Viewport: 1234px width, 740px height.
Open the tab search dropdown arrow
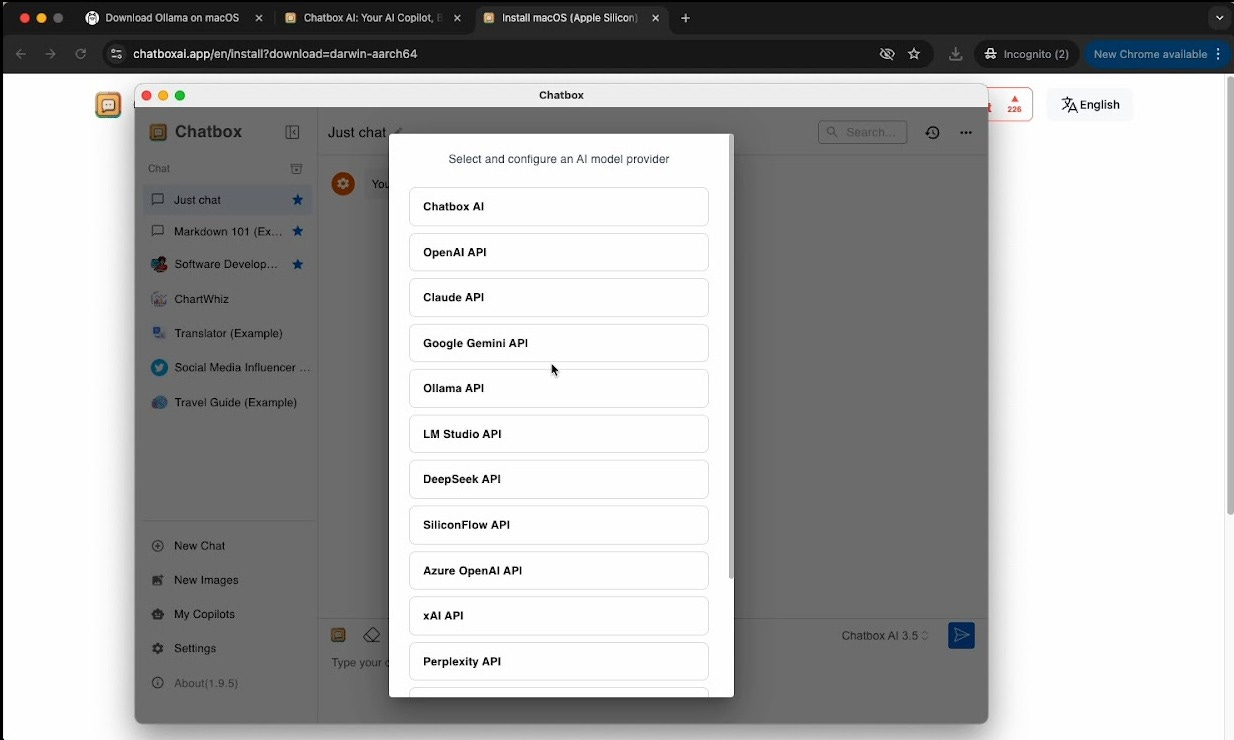click(x=1219, y=18)
